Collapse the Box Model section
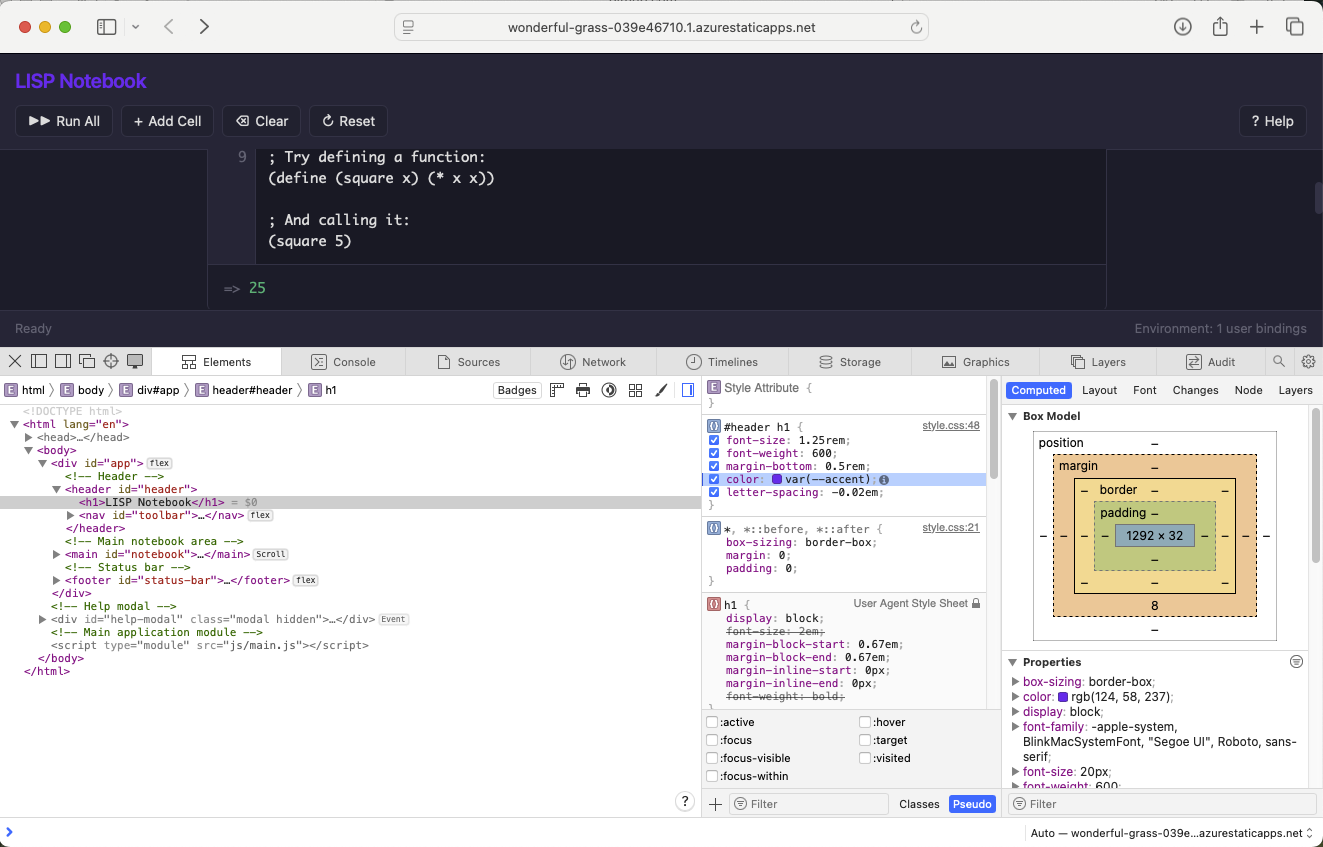1323x847 pixels. click(1013, 416)
